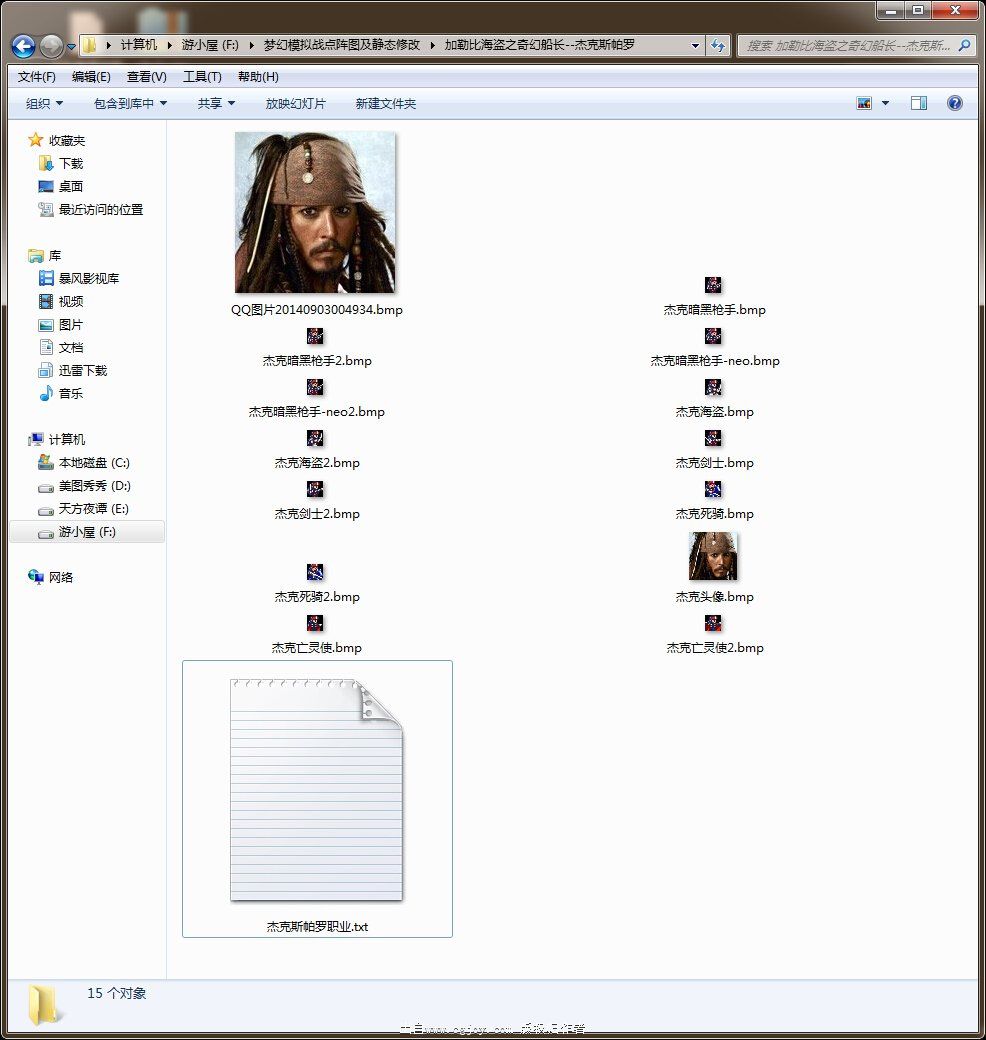The image size is (986, 1040).
Task: Select the 杰克亡灵使2.bmp file icon
Action: (x=713, y=624)
